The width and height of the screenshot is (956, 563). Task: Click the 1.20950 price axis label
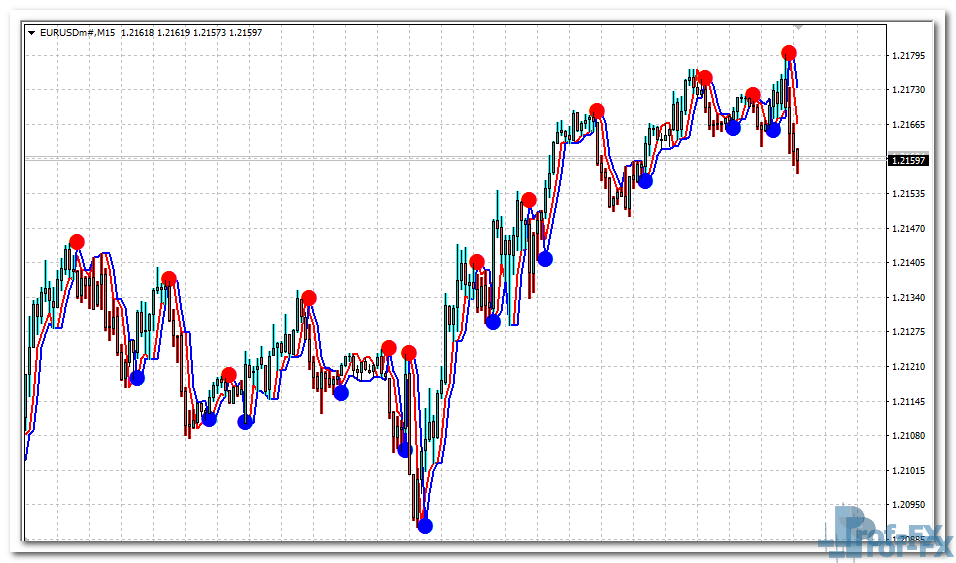pyautogui.click(x=908, y=505)
